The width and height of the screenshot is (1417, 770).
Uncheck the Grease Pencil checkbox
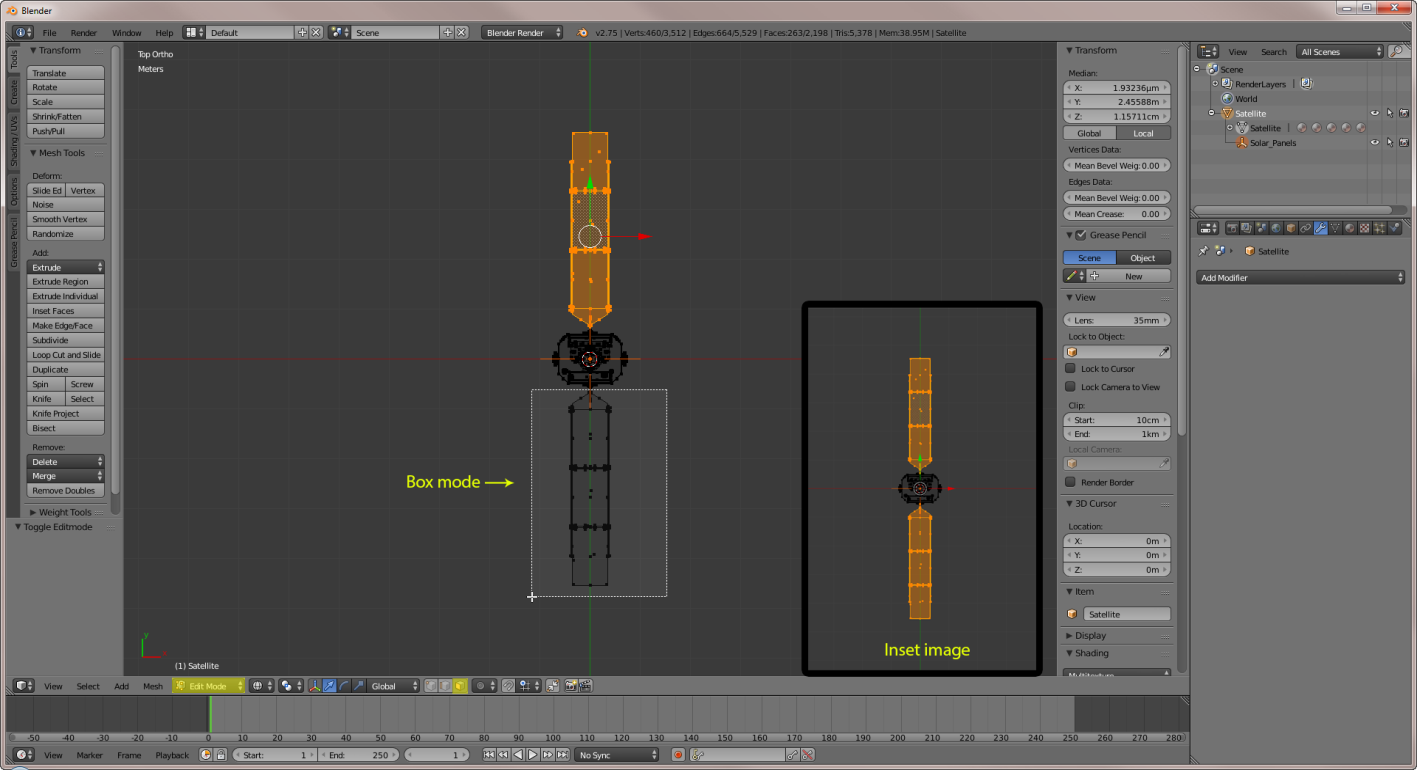1080,235
